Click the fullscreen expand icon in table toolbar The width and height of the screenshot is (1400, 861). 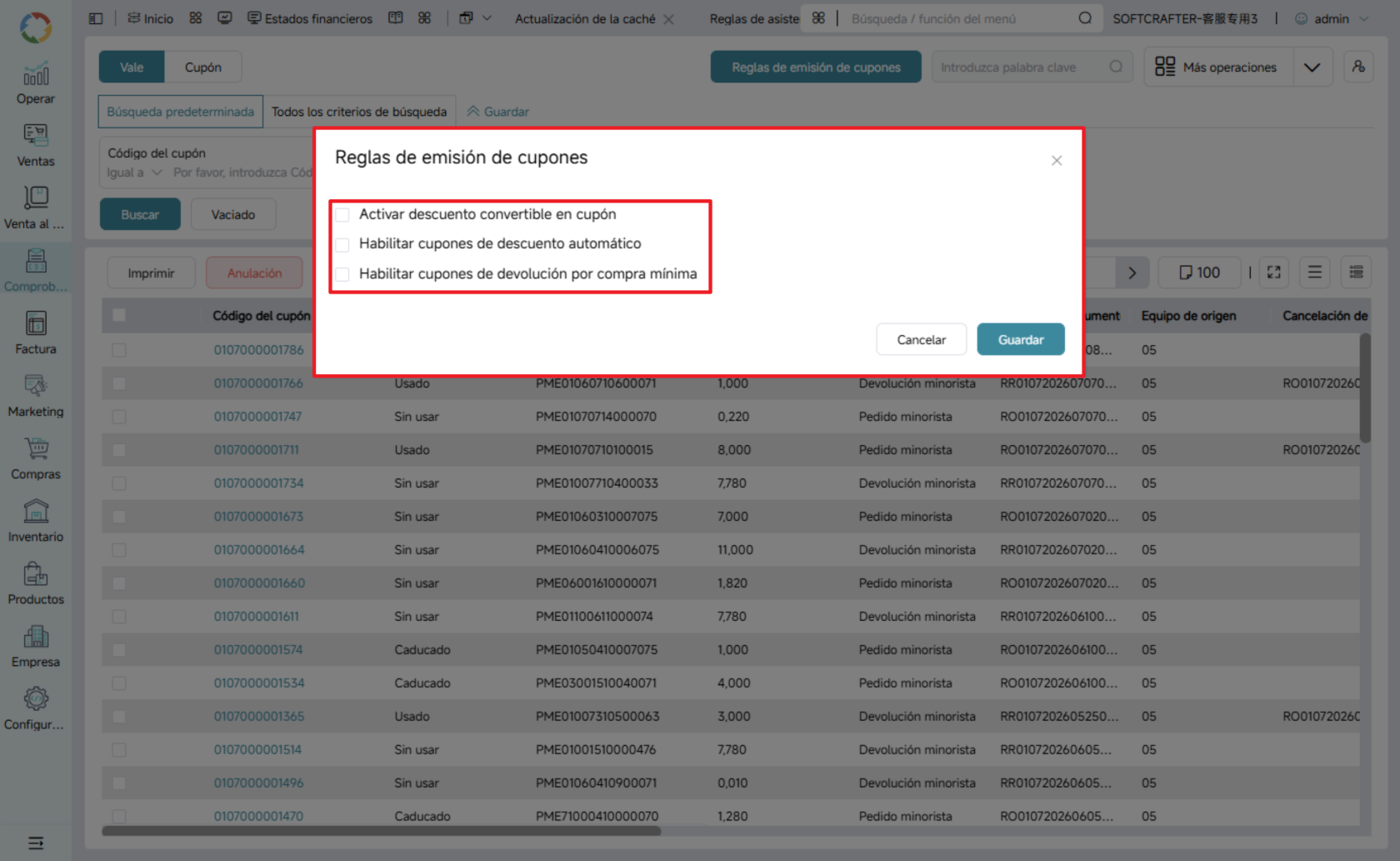pyautogui.click(x=1273, y=273)
